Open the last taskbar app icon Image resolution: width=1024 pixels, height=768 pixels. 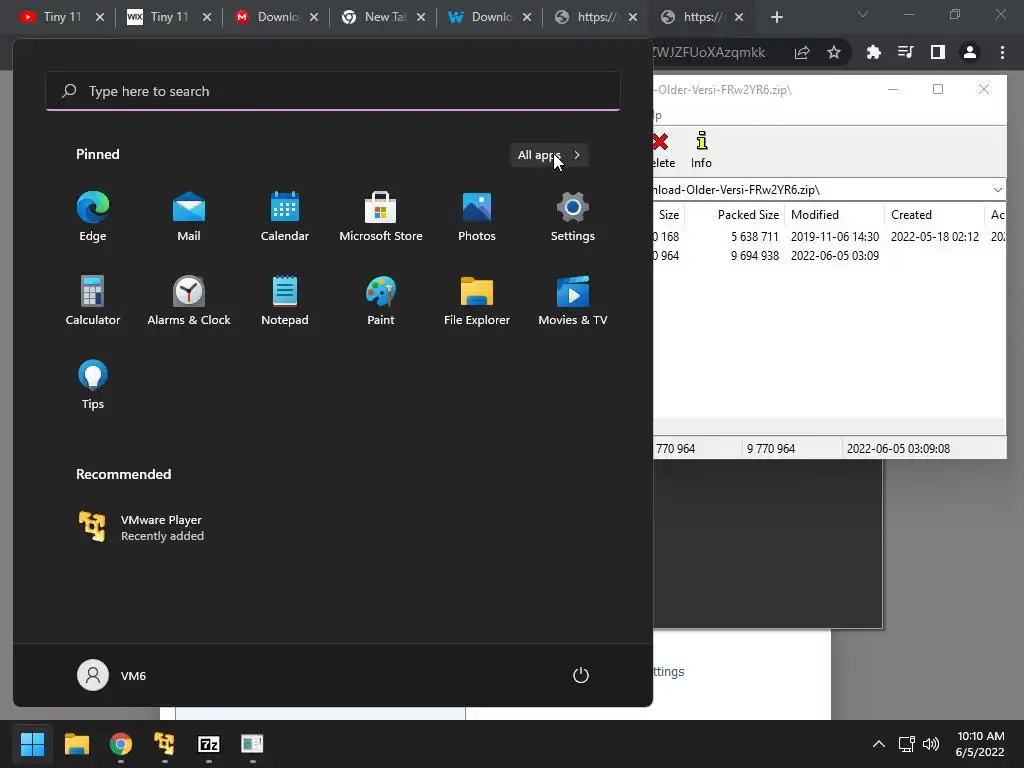(252, 744)
